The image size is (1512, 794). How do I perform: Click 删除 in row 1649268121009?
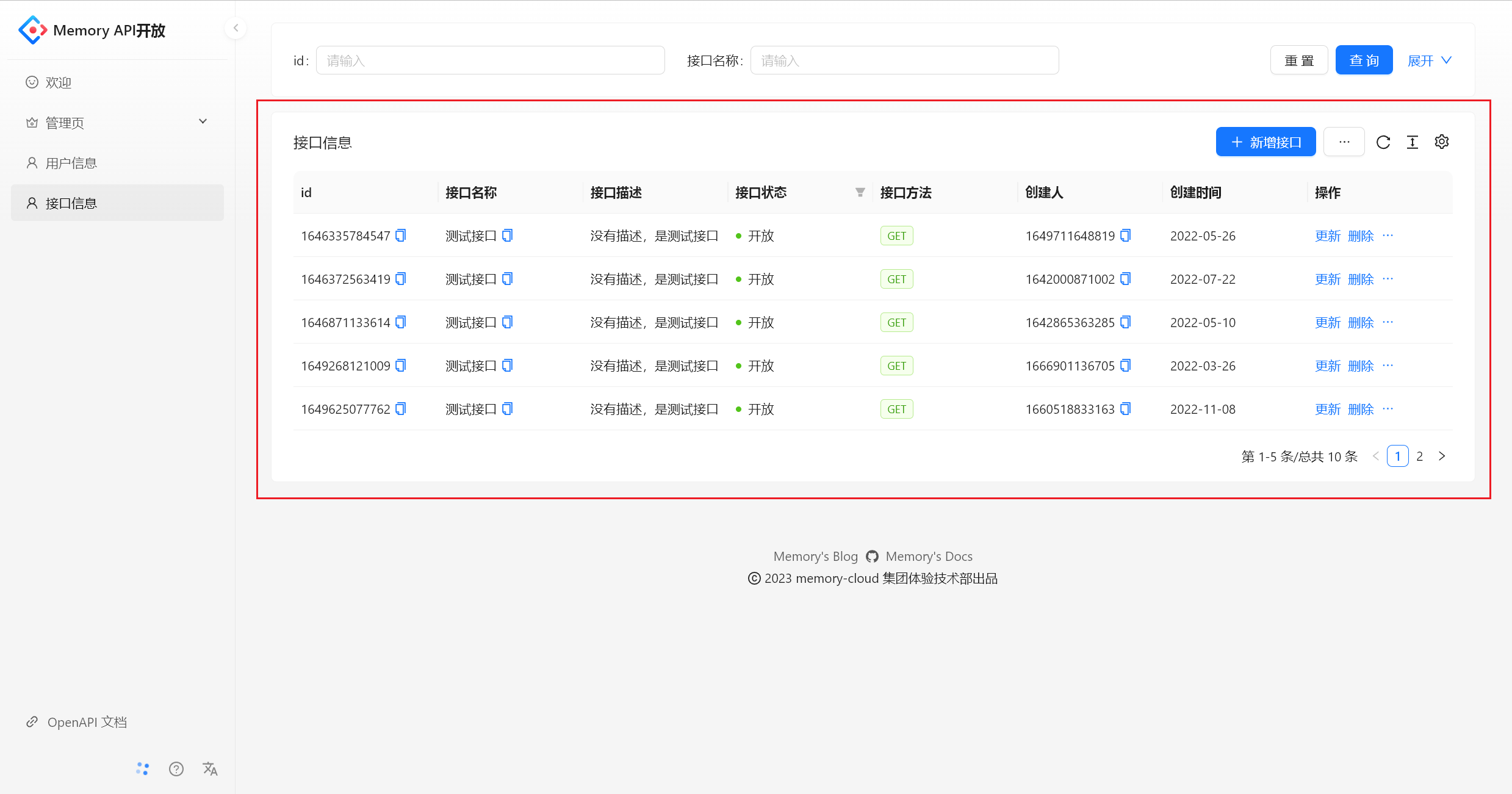coord(1361,366)
